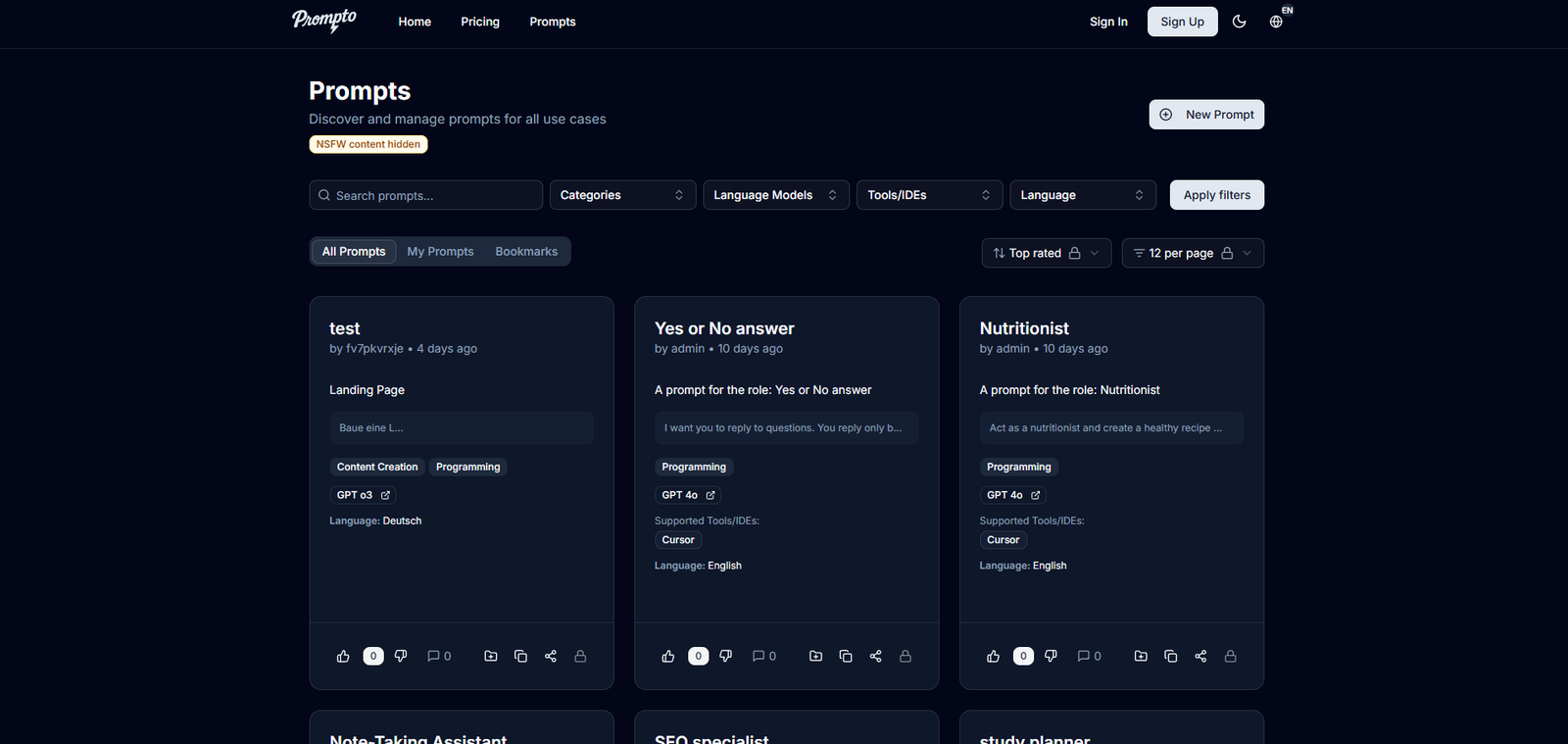Open the Language Models filter
Viewport: 1568px width, 744px height.
[776, 195]
